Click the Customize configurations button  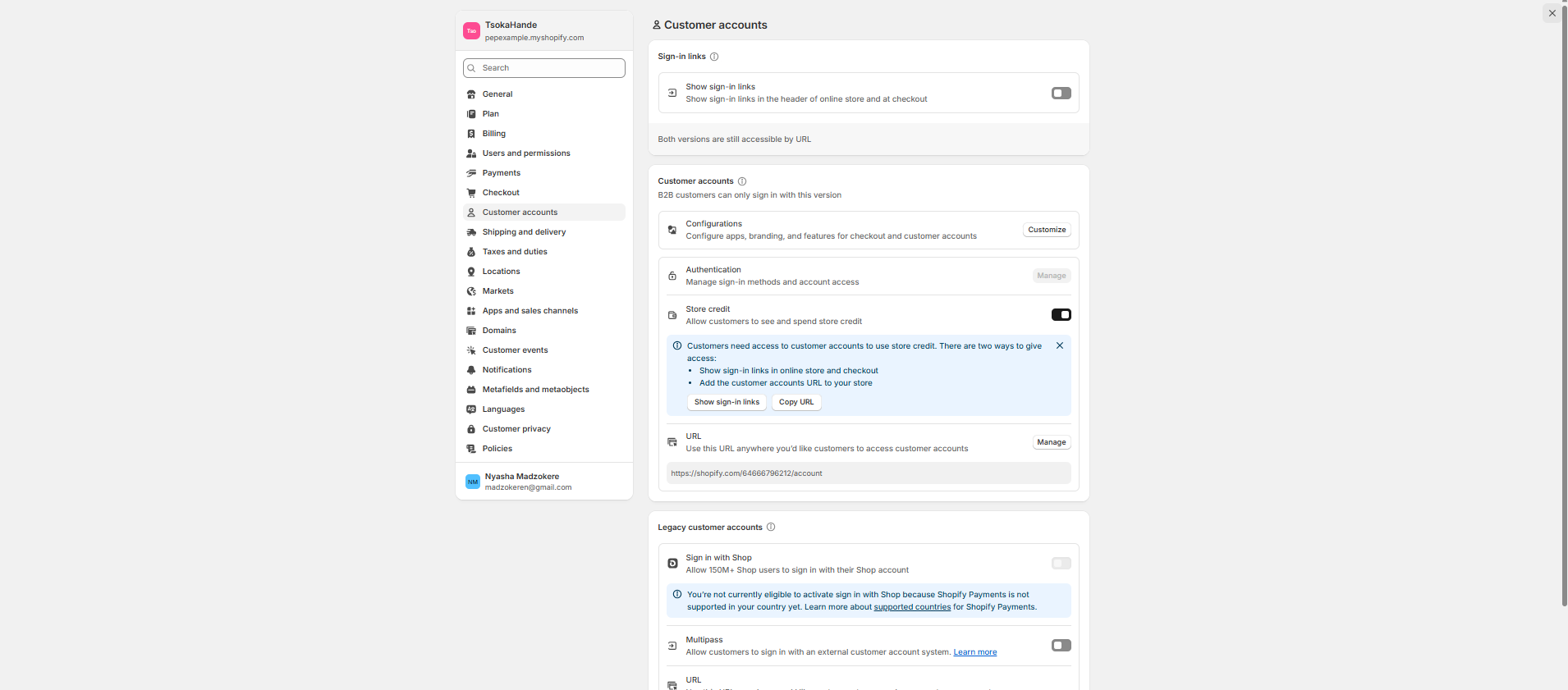[1047, 230]
